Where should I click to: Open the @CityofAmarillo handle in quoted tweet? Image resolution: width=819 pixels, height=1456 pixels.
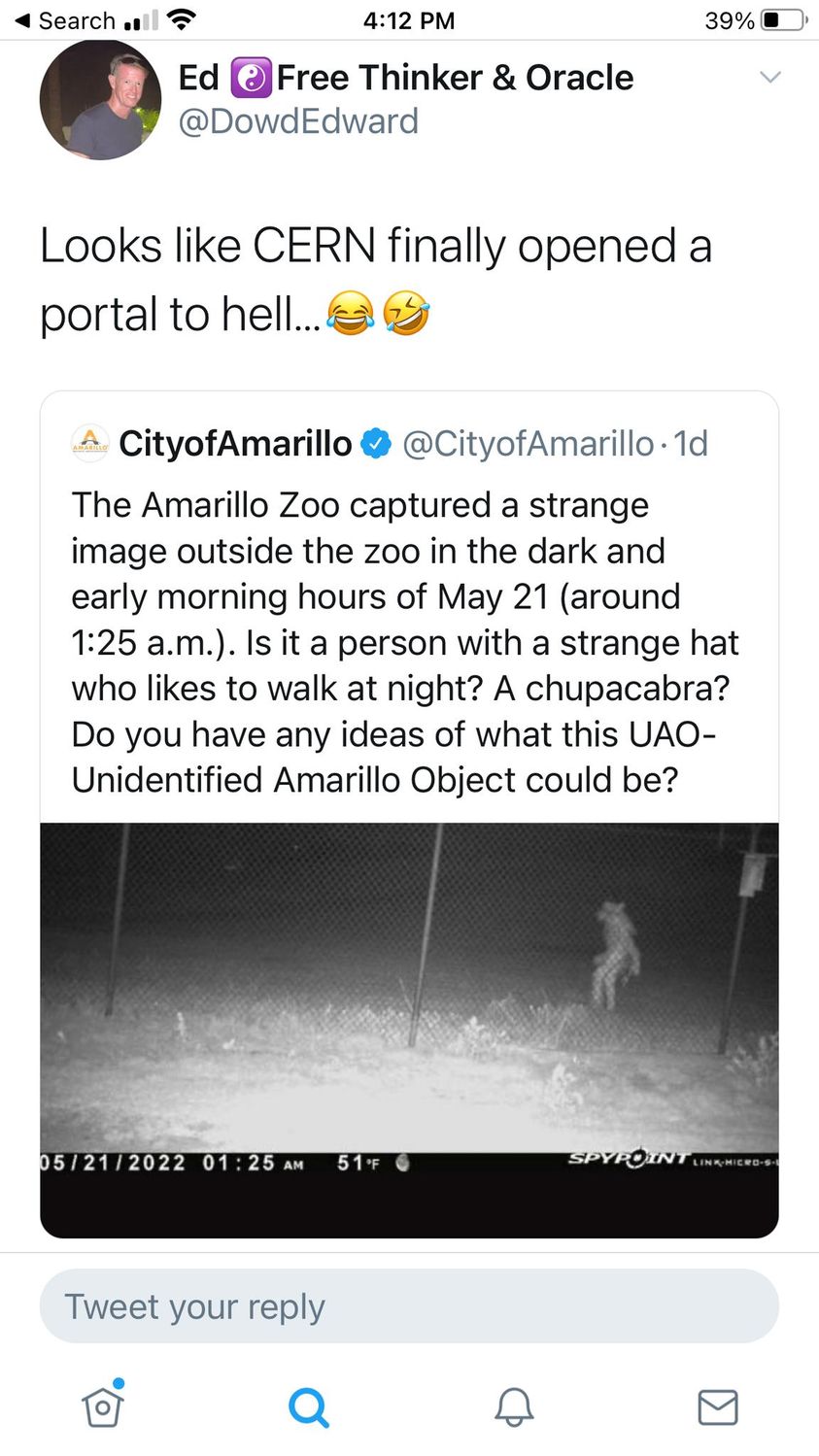point(528,444)
